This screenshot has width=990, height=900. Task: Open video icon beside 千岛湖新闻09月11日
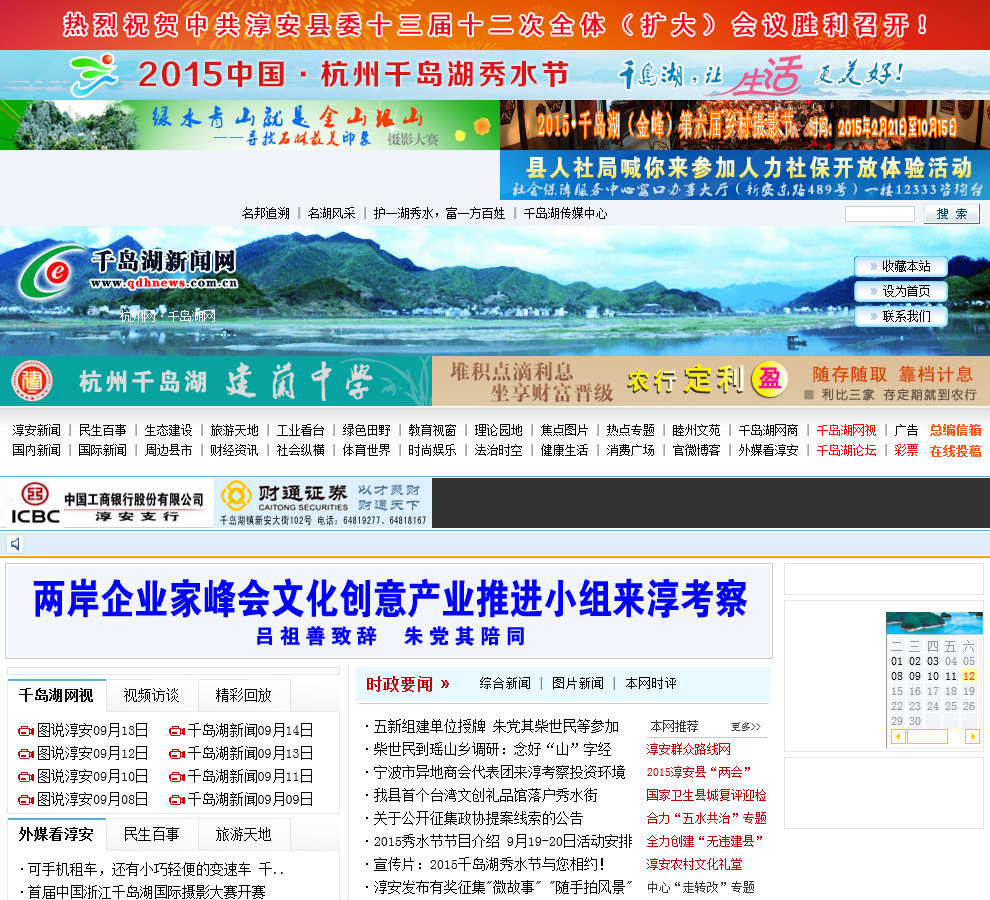(177, 776)
